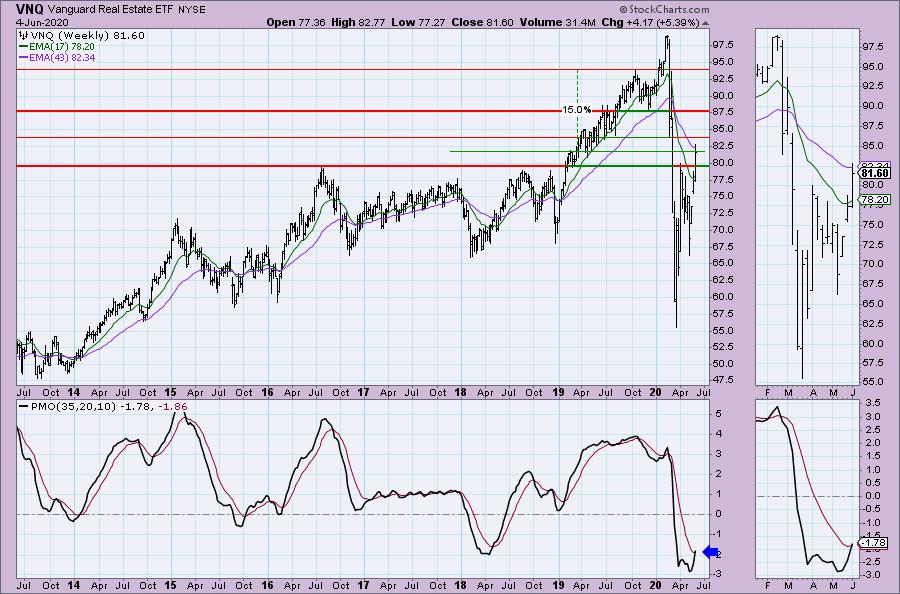Click the green EMA(17) legend line swatch
This screenshot has height=594, width=900.
pos(23,46)
